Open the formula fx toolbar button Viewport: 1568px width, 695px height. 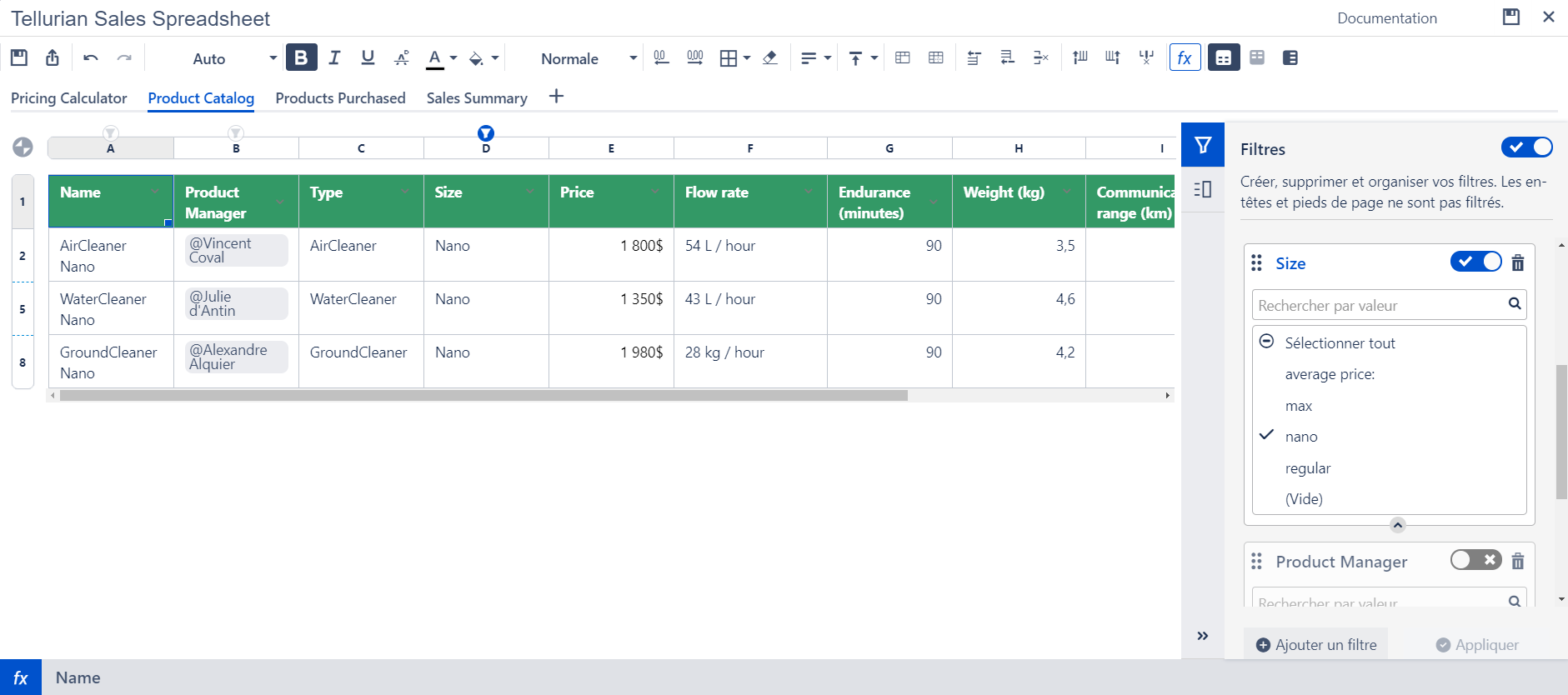pos(1185,57)
